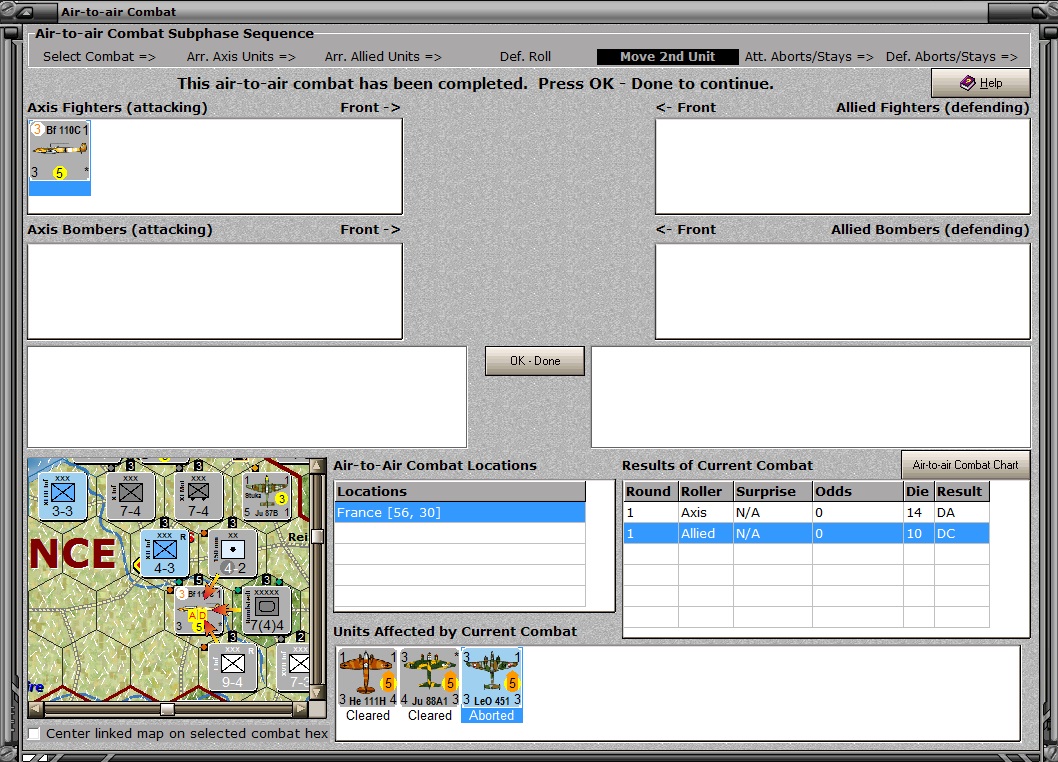The image size is (1058, 762).
Task: Select the Arr. Allied Units subphase
Action: coord(383,57)
